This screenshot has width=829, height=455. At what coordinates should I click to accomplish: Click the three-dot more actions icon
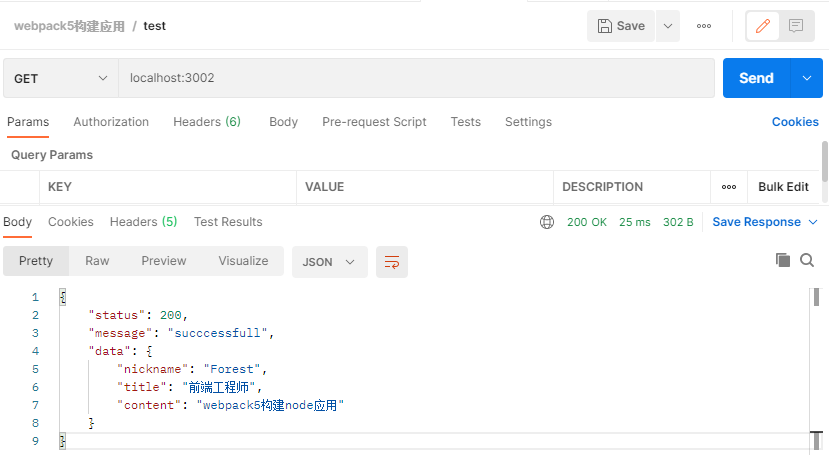(x=704, y=26)
